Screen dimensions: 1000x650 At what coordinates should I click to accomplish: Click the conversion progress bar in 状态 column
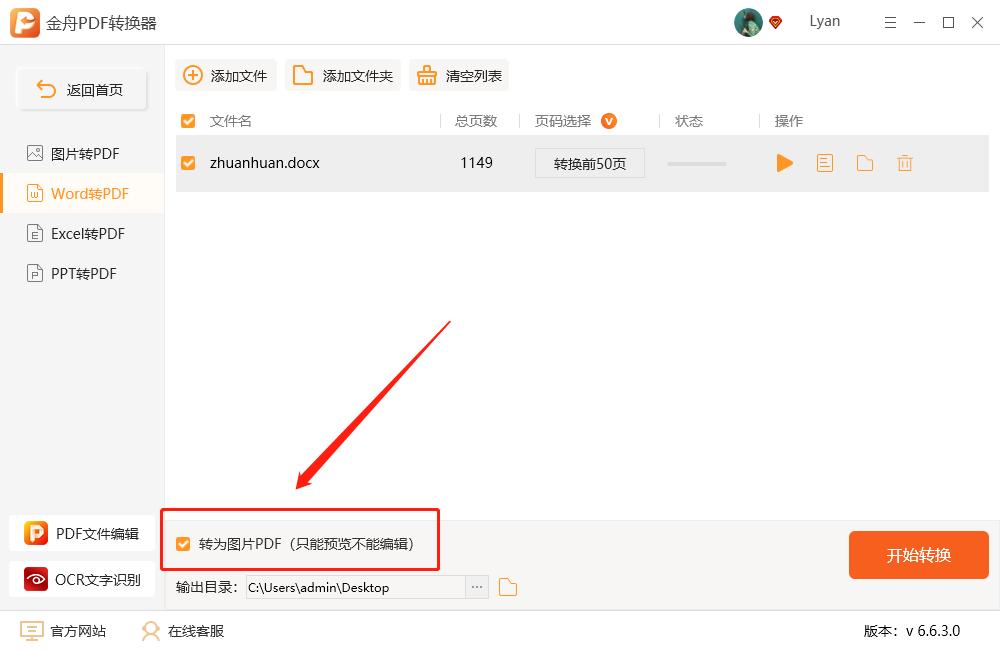click(x=696, y=163)
